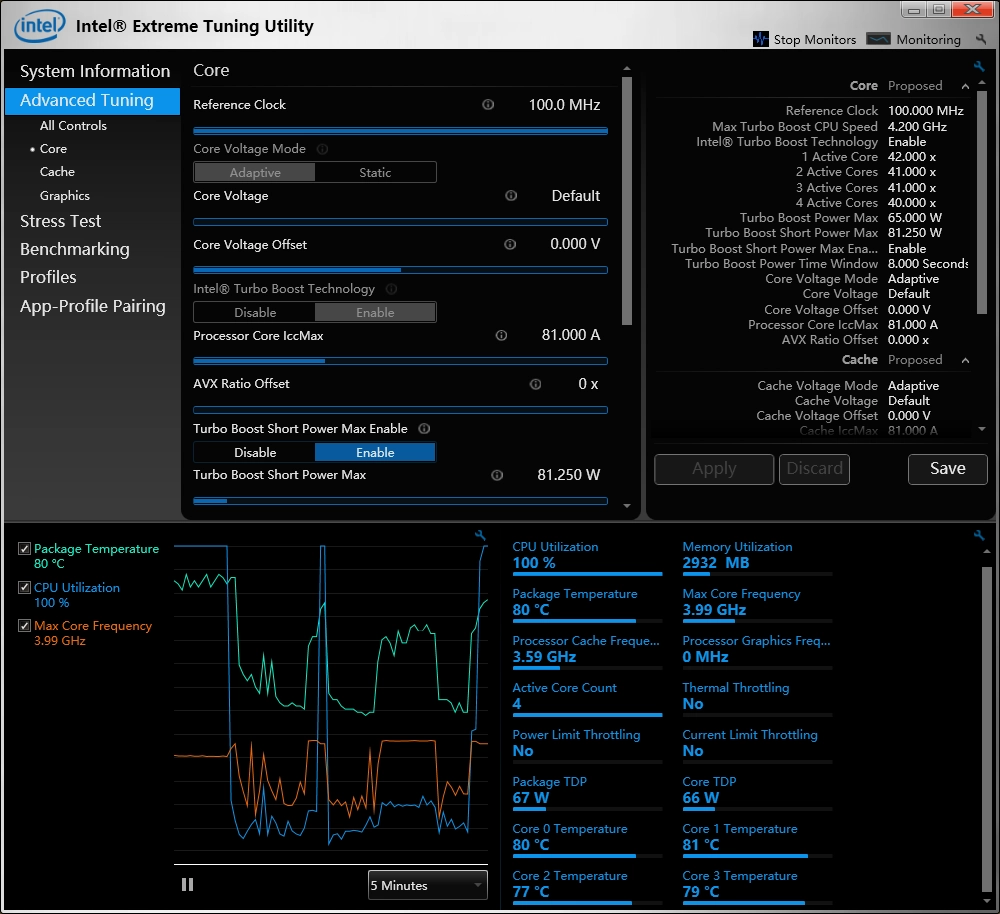Go to Benchmarking in the sidebar

click(x=75, y=249)
